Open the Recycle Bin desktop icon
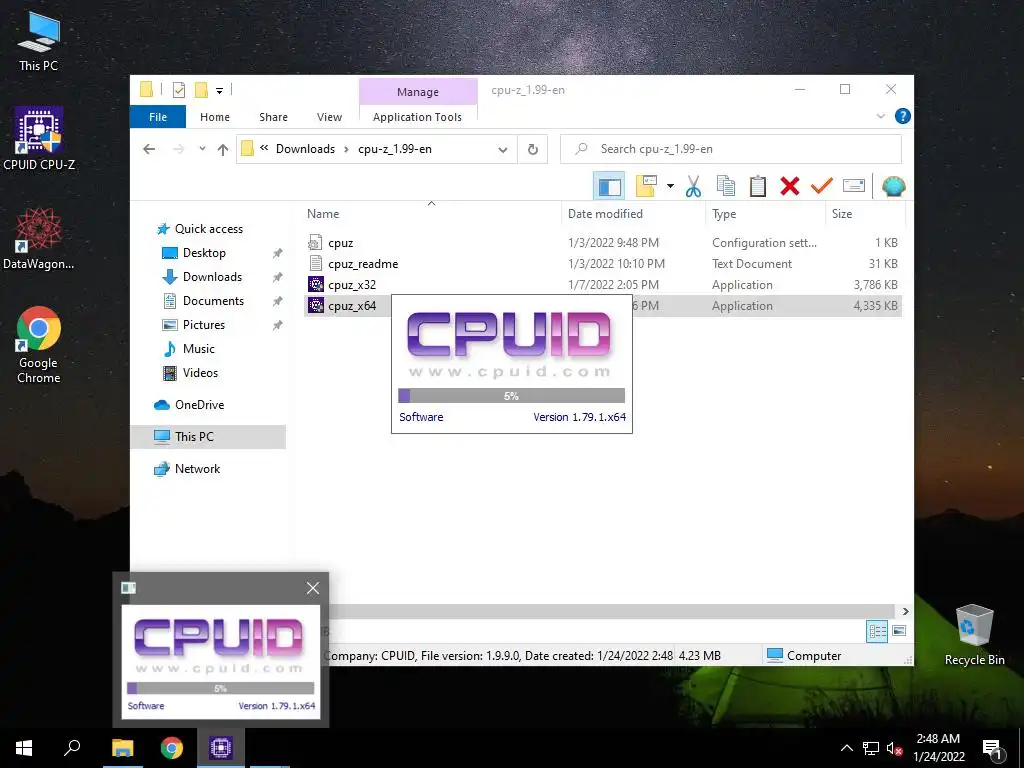The width and height of the screenshot is (1024, 768). point(974,635)
